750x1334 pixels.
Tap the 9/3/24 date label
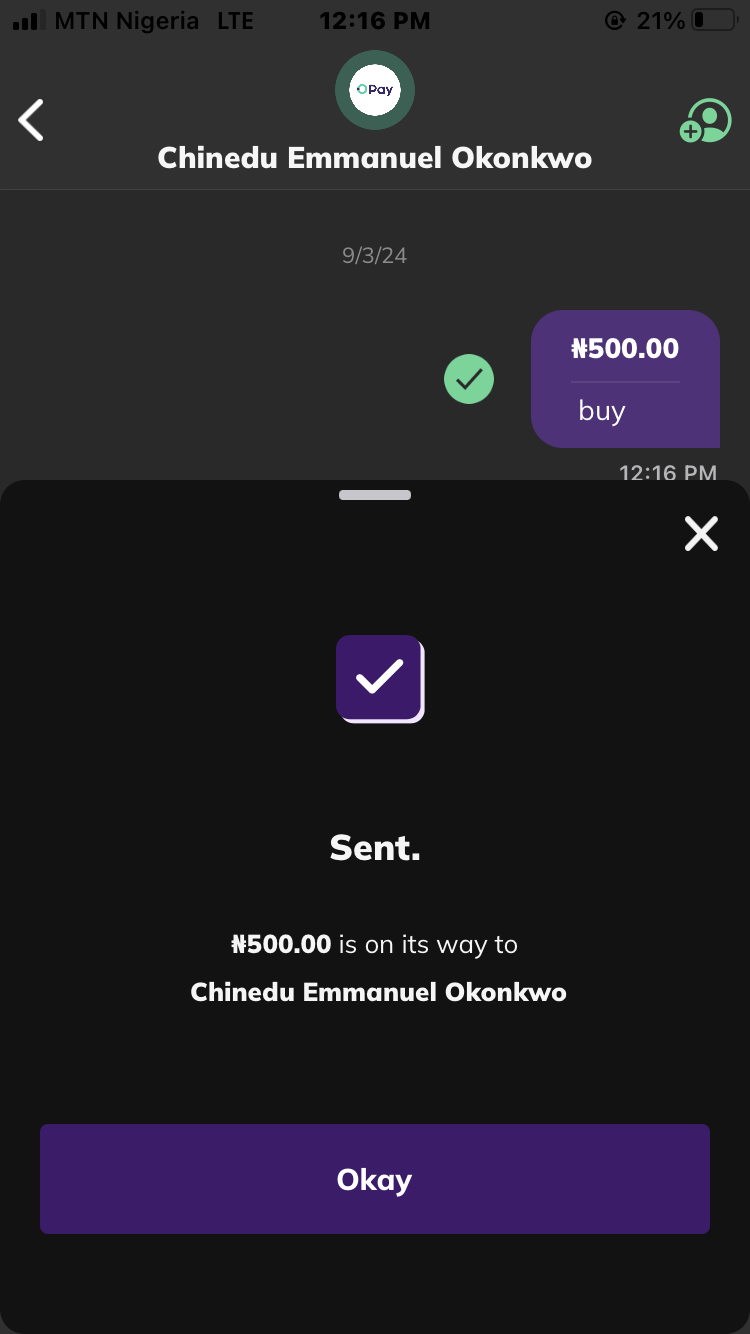click(375, 255)
